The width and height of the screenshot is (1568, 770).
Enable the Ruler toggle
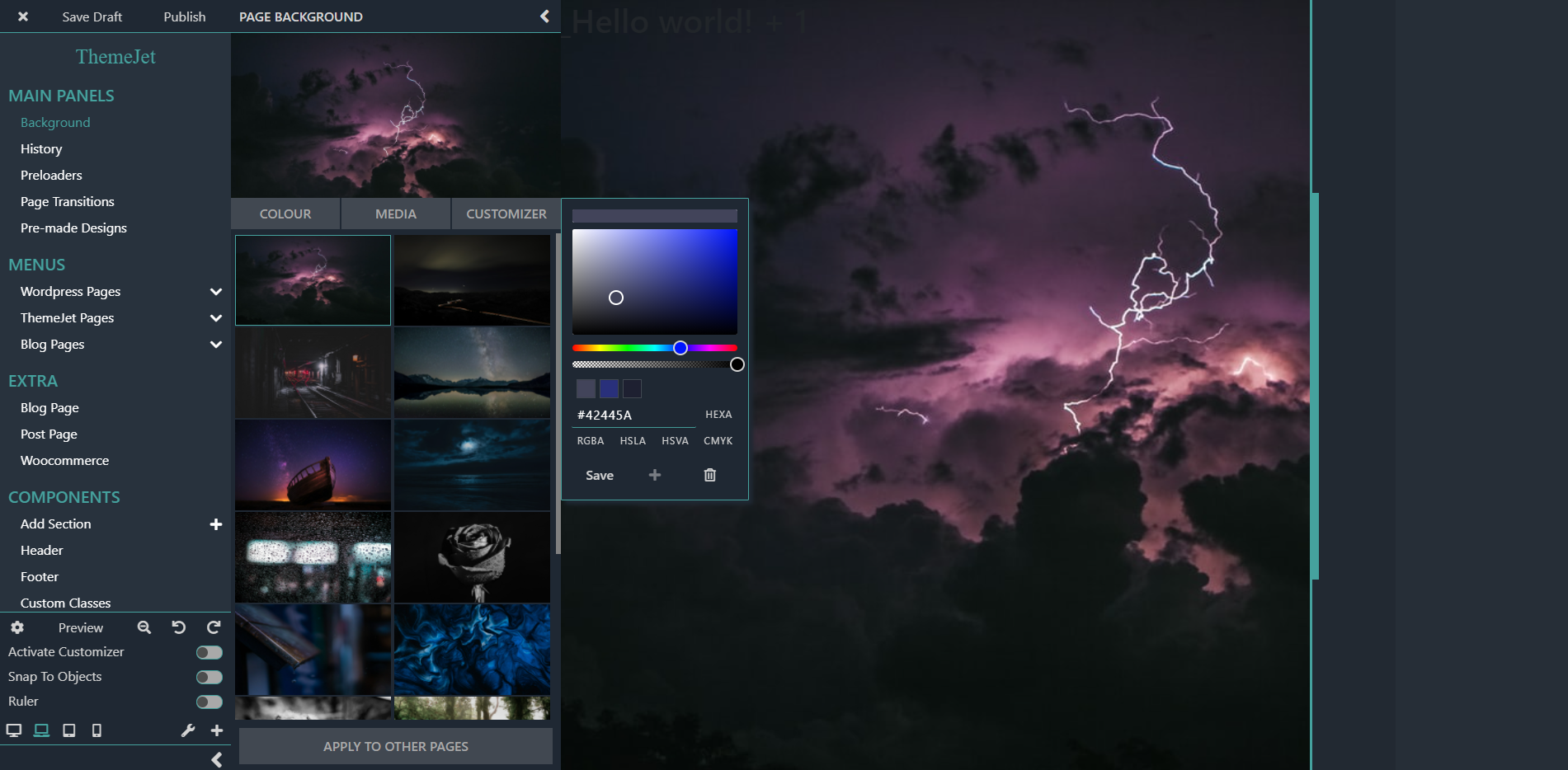[209, 701]
